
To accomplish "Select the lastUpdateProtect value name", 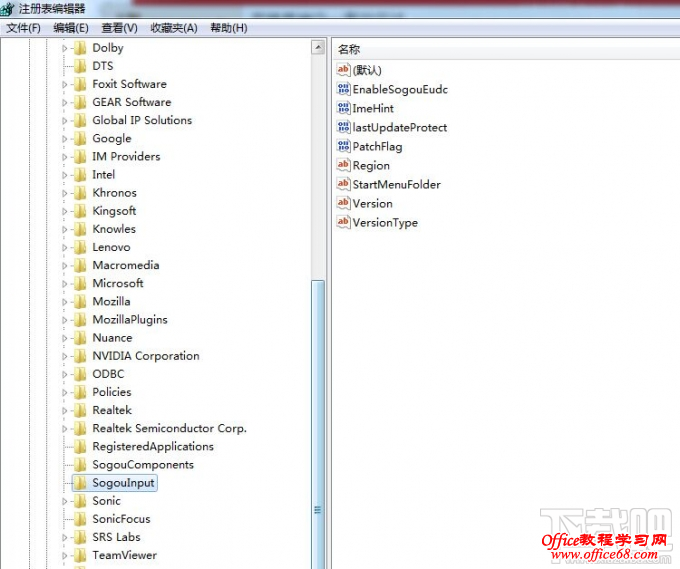I will 399,128.
